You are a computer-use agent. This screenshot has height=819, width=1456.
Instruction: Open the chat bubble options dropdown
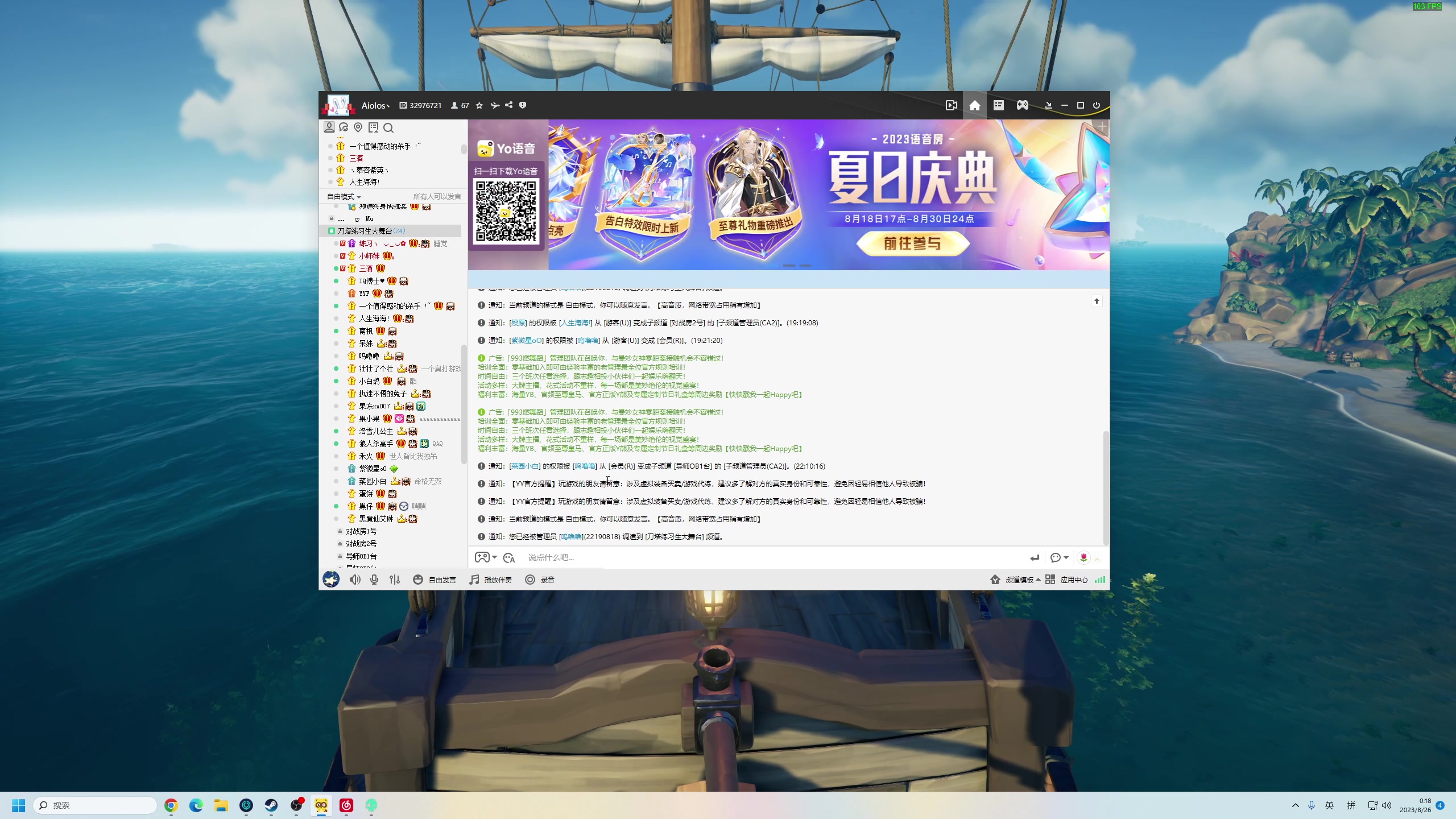tap(1059, 558)
